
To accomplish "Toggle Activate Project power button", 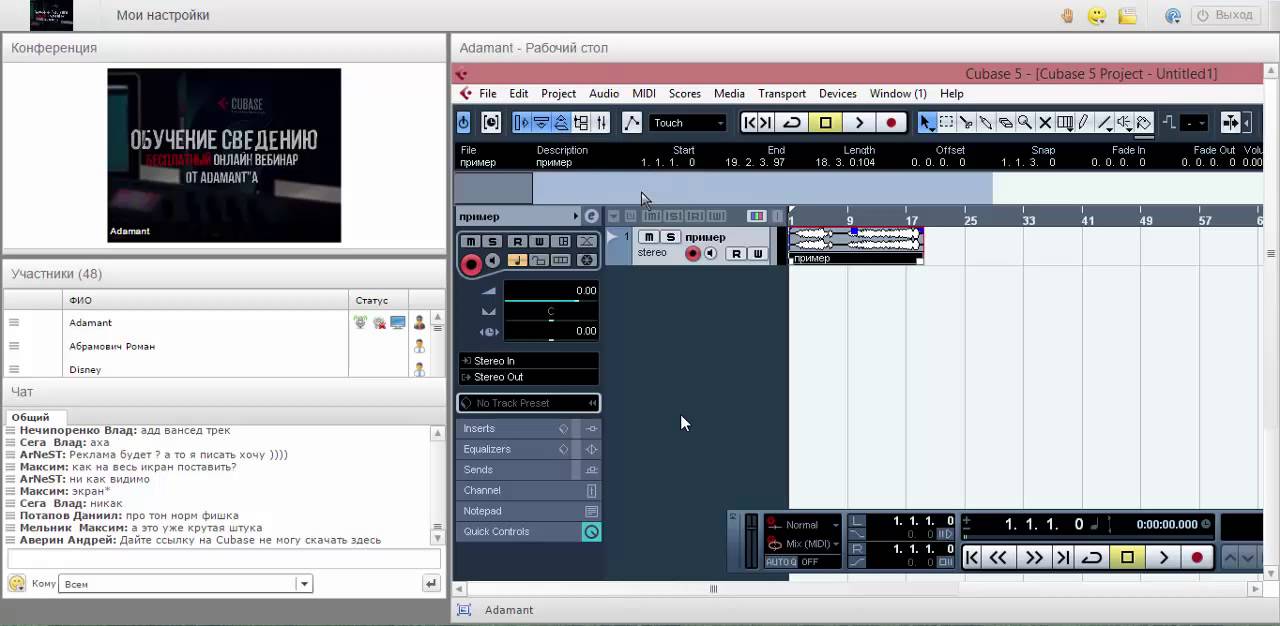I will click(x=464, y=122).
